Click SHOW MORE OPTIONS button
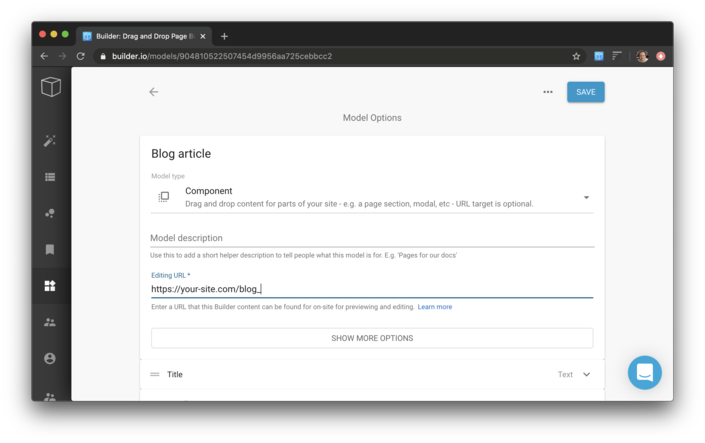Screen dimensions: 705x443 [x=372, y=338]
